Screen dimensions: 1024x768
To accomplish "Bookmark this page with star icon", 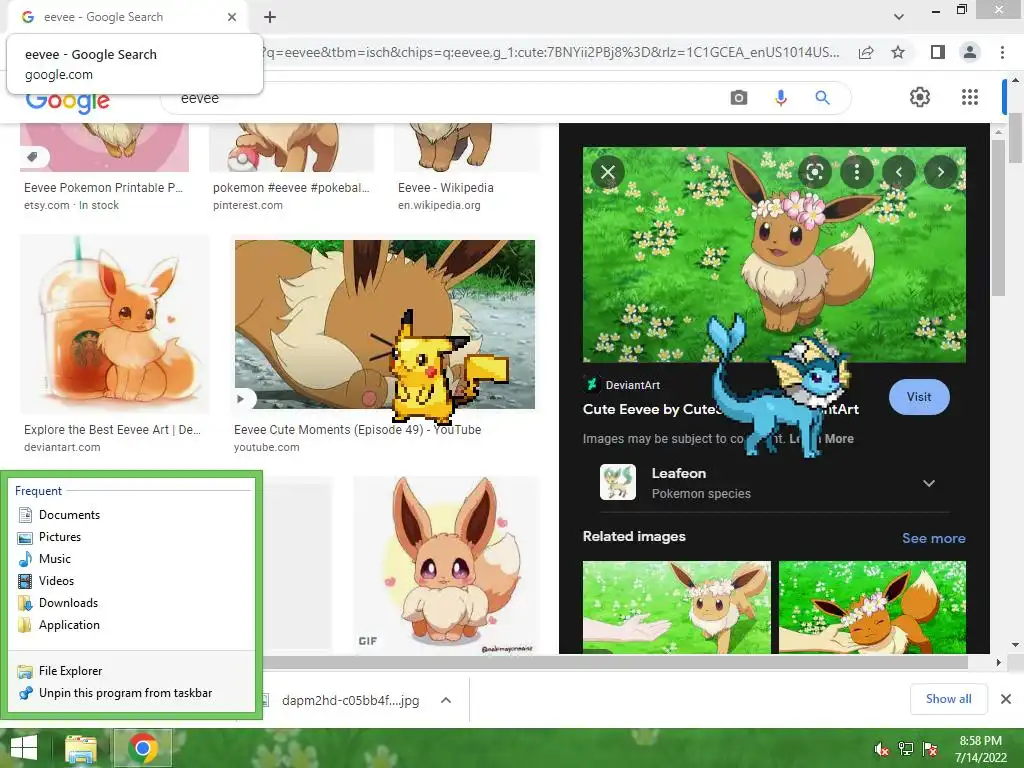I will 898,52.
